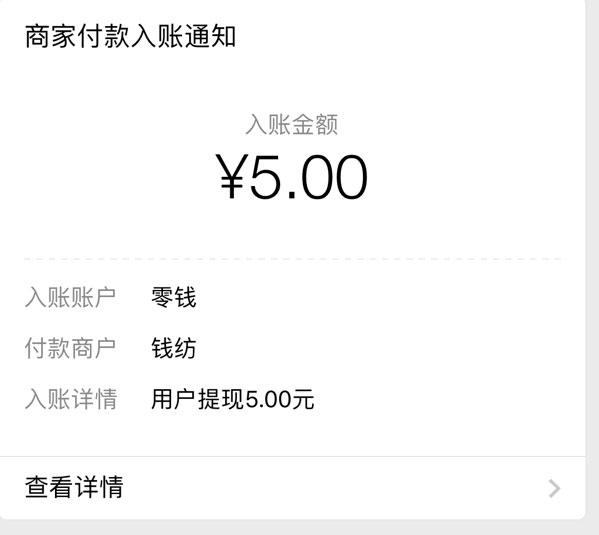Tap the decimal digits of ¥5.00

334,177
